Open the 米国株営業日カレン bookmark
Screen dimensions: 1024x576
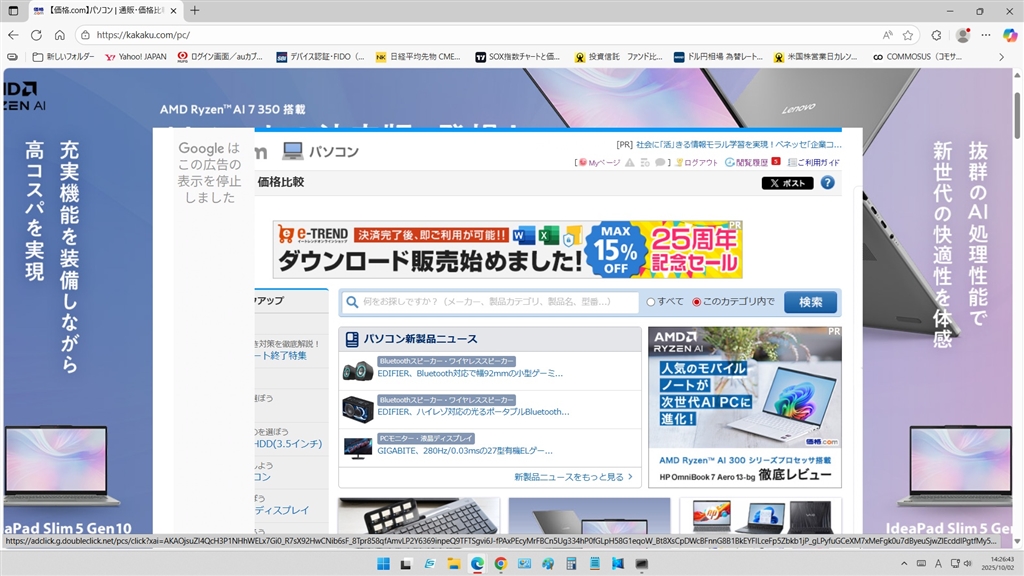[x=816, y=57]
